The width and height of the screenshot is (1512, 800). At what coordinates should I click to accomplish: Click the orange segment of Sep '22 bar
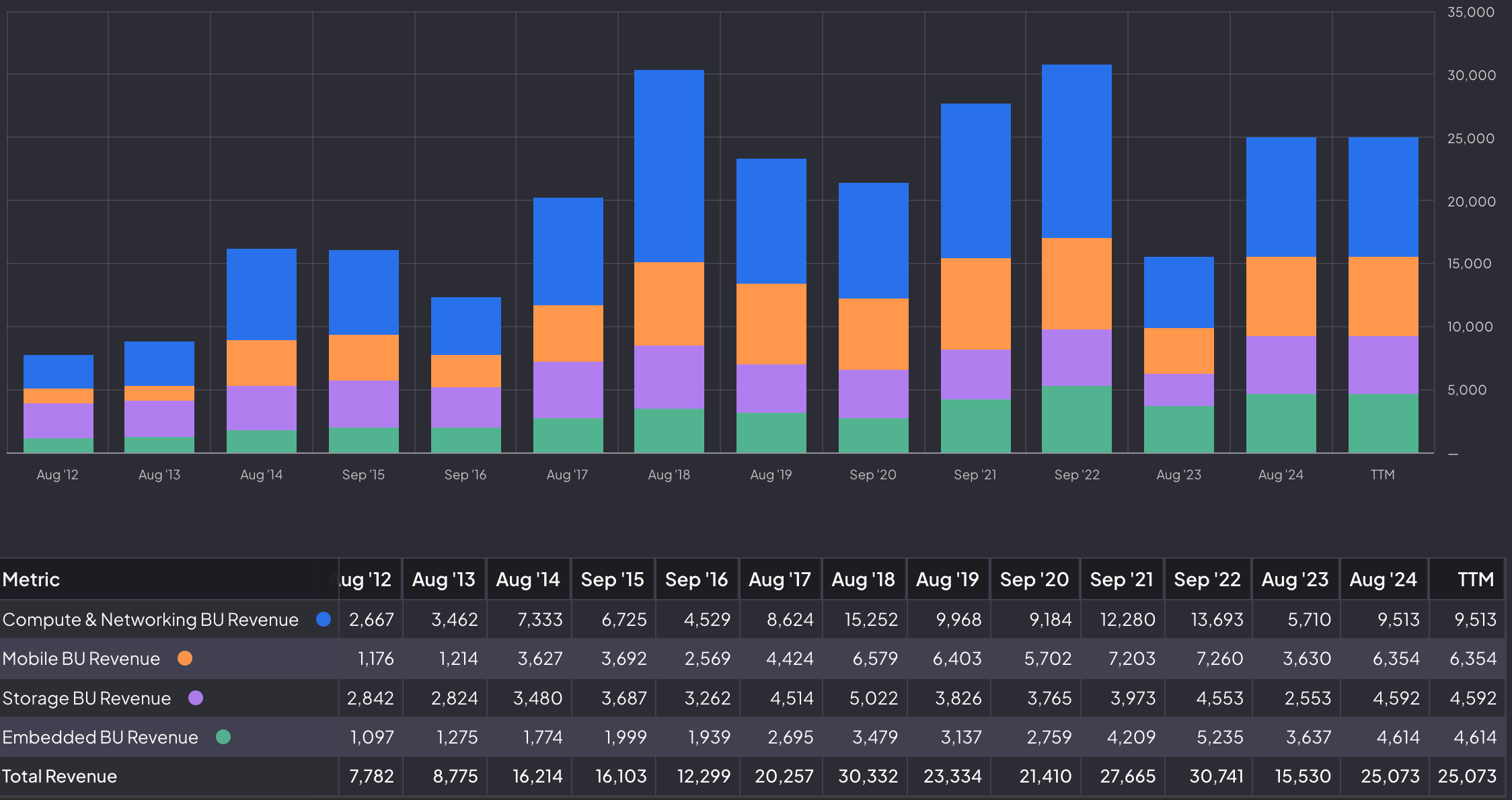click(1076, 283)
